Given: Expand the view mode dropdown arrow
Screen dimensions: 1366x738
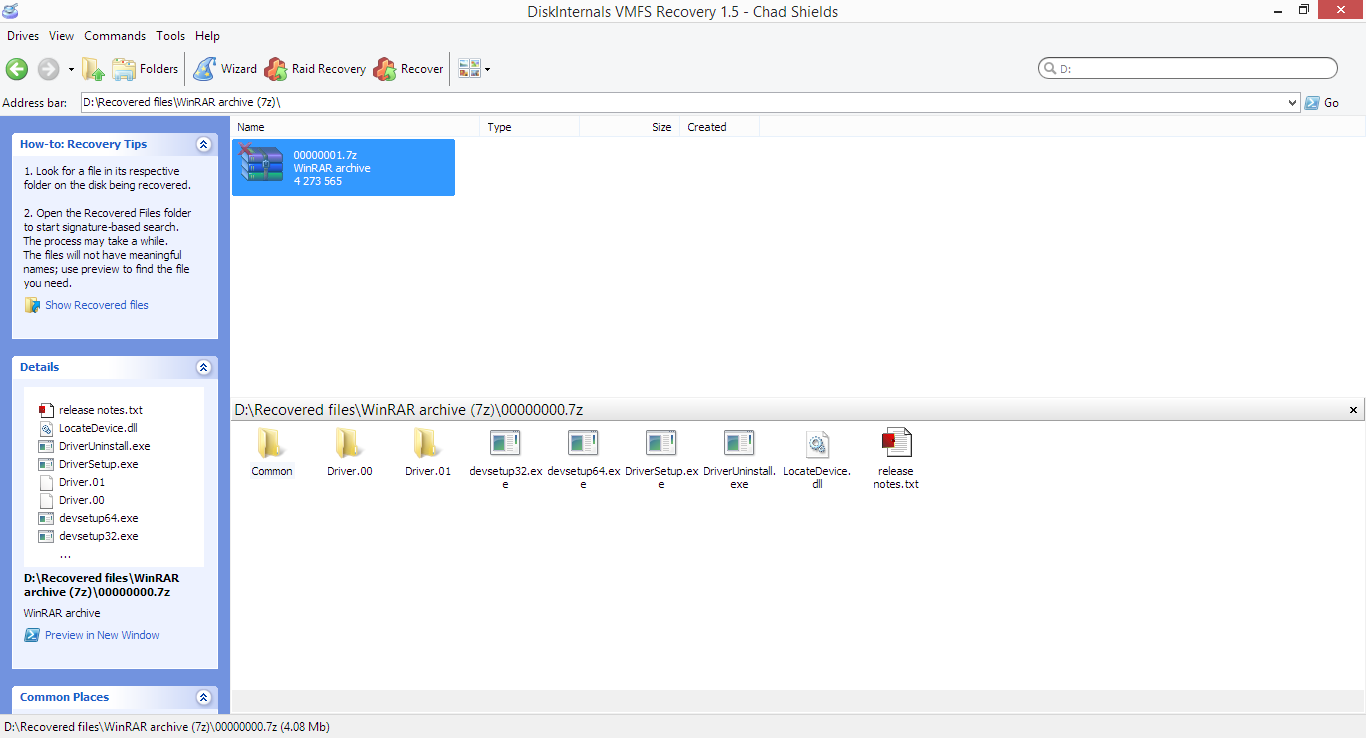Looking at the screenshot, I should click(x=487, y=70).
